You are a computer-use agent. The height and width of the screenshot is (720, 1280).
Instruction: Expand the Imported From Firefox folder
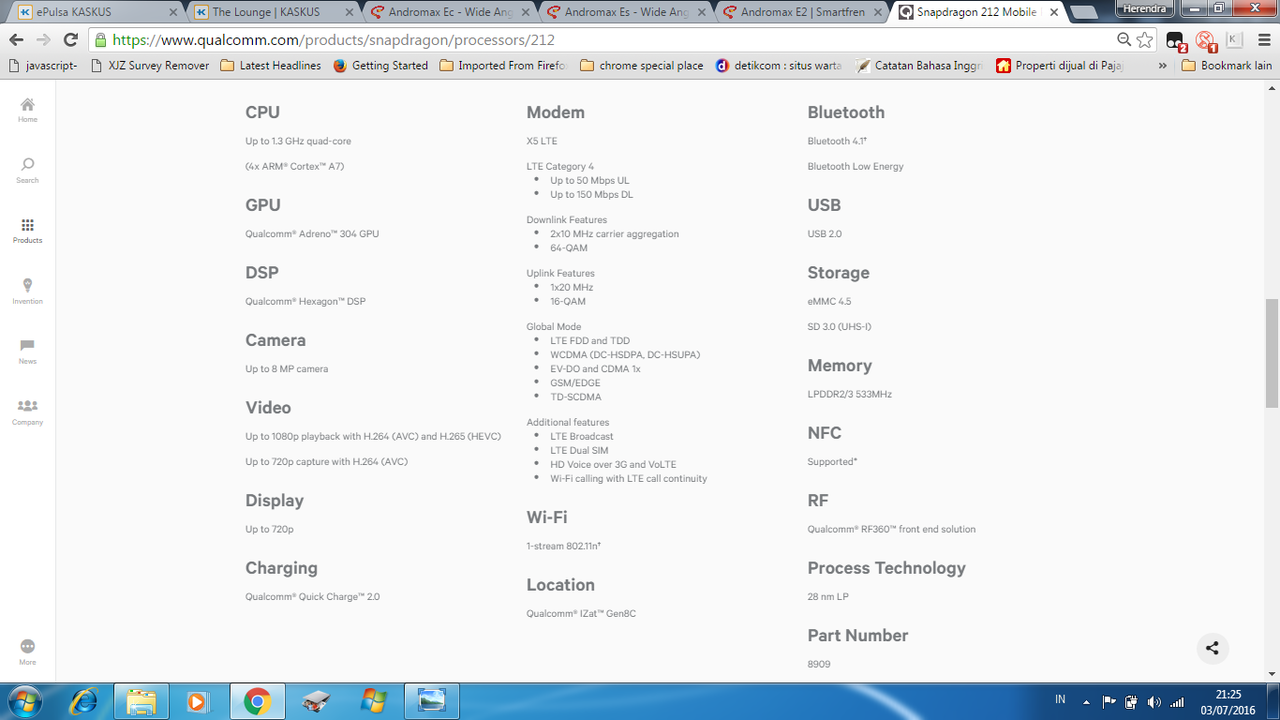tap(503, 66)
